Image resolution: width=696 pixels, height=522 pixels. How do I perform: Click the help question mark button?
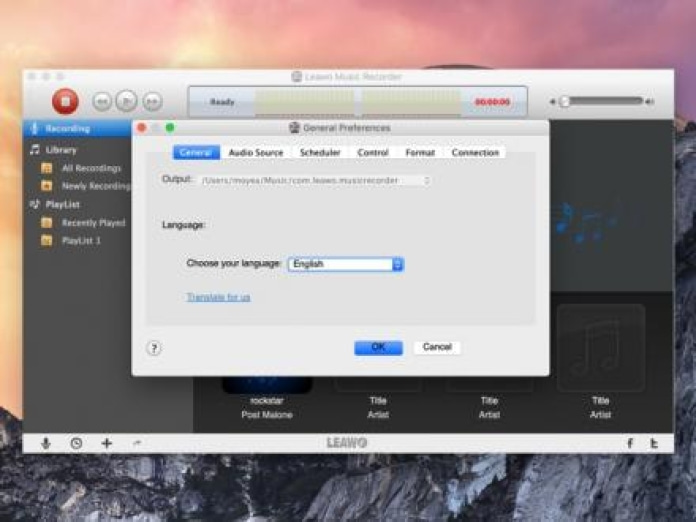pyautogui.click(x=154, y=348)
